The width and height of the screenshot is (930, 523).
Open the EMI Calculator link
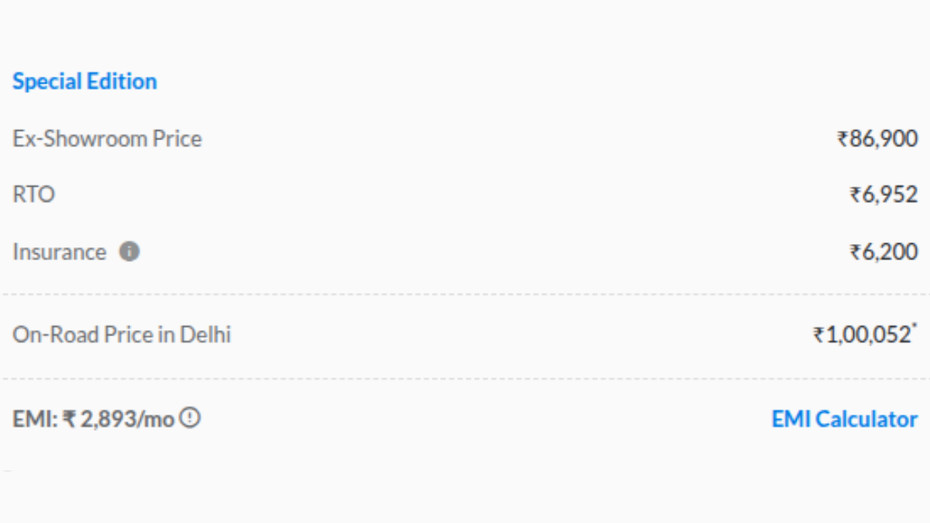pyautogui.click(x=844, y=419)
